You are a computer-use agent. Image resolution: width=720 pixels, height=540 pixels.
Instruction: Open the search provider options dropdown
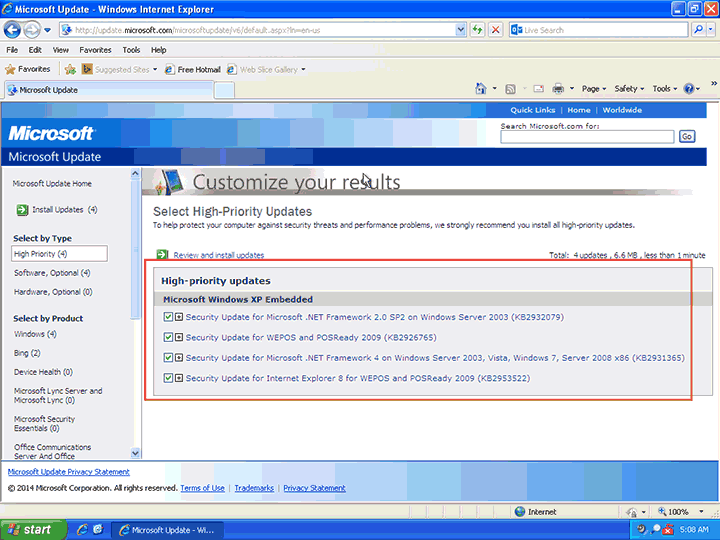click(x=711, y=30)
